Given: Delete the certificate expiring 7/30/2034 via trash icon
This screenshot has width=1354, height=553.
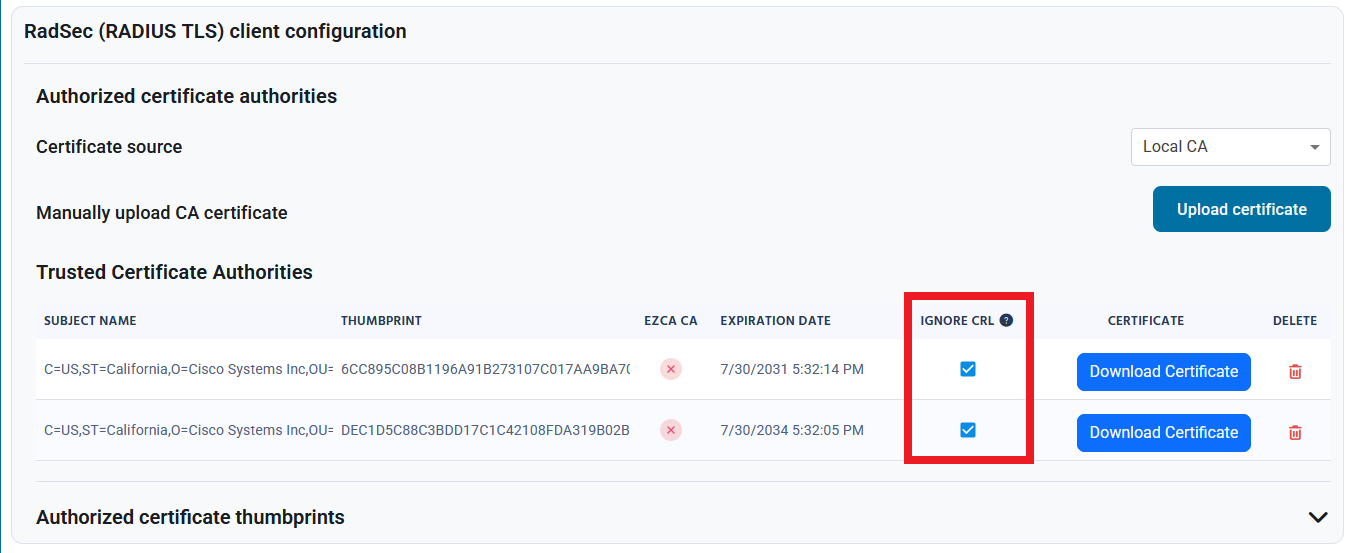Looking at the screenshot, I should pos(1295,432).
